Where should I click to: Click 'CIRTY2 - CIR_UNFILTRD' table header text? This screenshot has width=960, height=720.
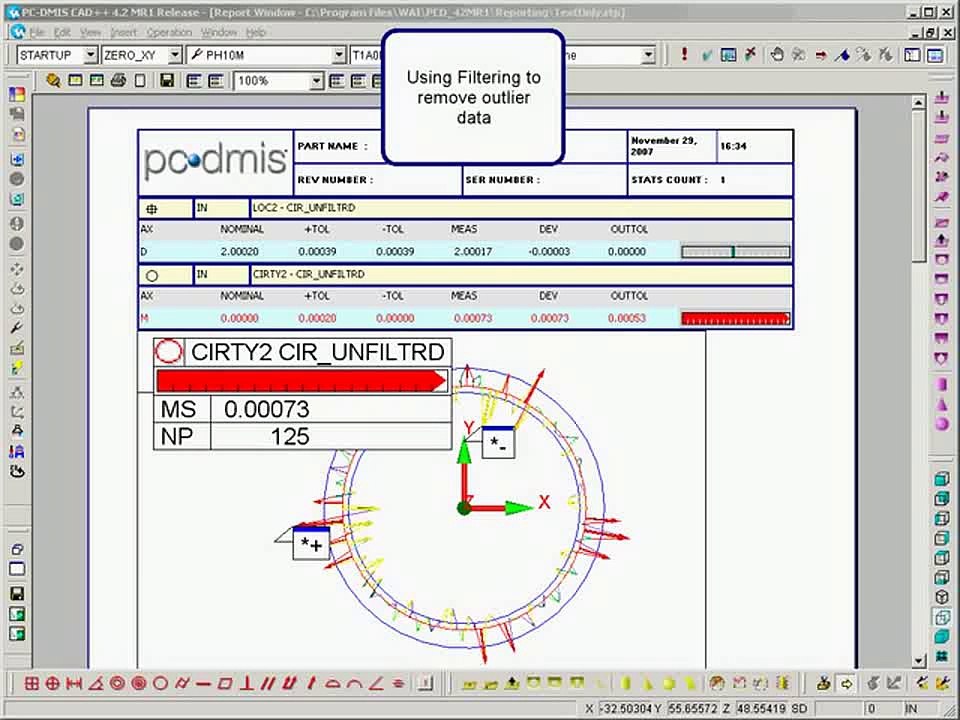pyautogui.click(x=309, y=274)
